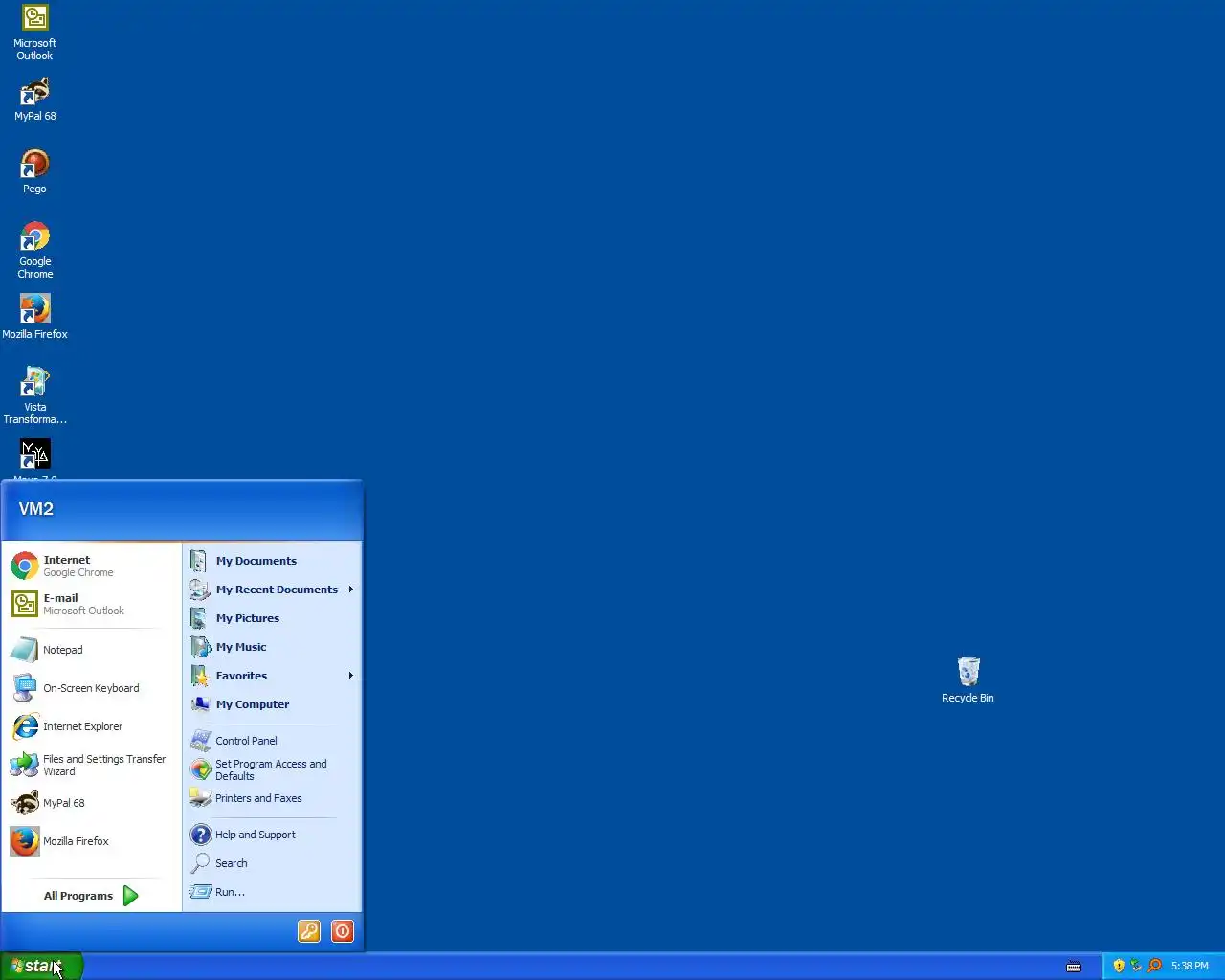
Task: Click the Printers and Faxes icon
Action: click(200, 797)
